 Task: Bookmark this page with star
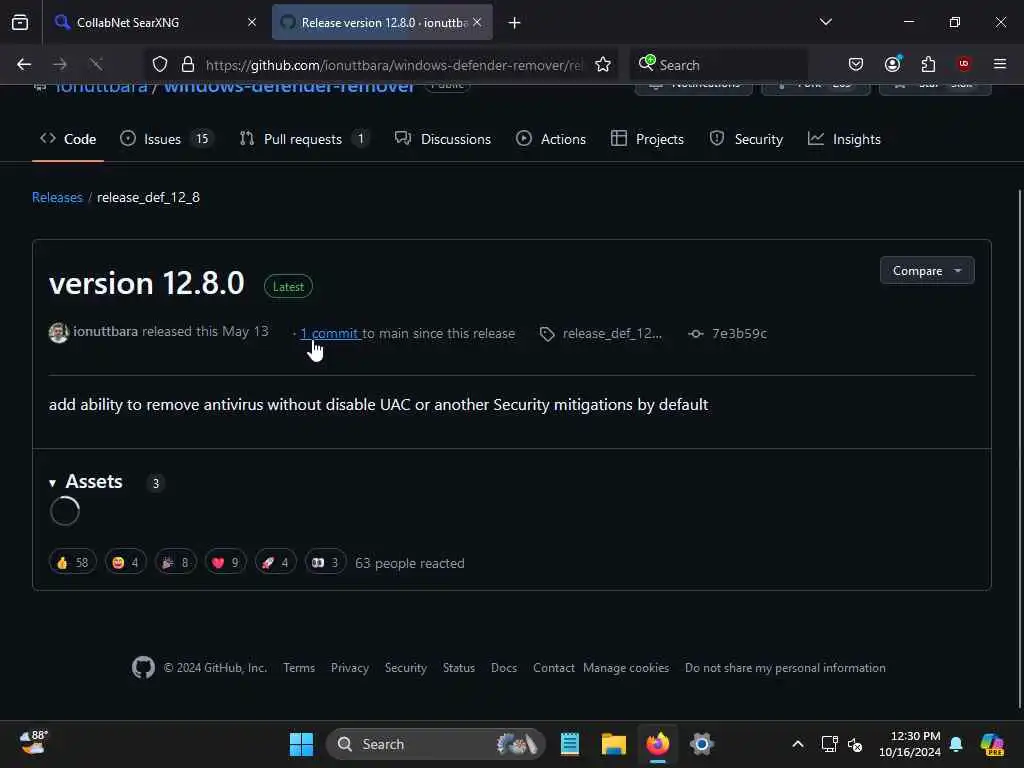tap(603, 64)
